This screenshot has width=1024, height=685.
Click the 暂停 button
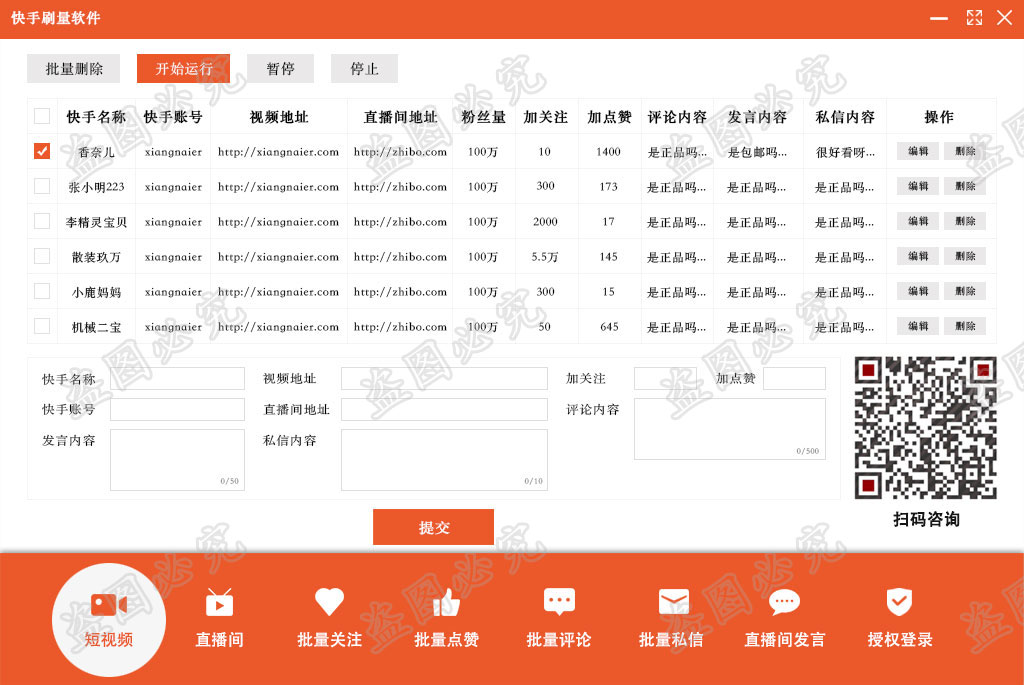tap(281, 69)
